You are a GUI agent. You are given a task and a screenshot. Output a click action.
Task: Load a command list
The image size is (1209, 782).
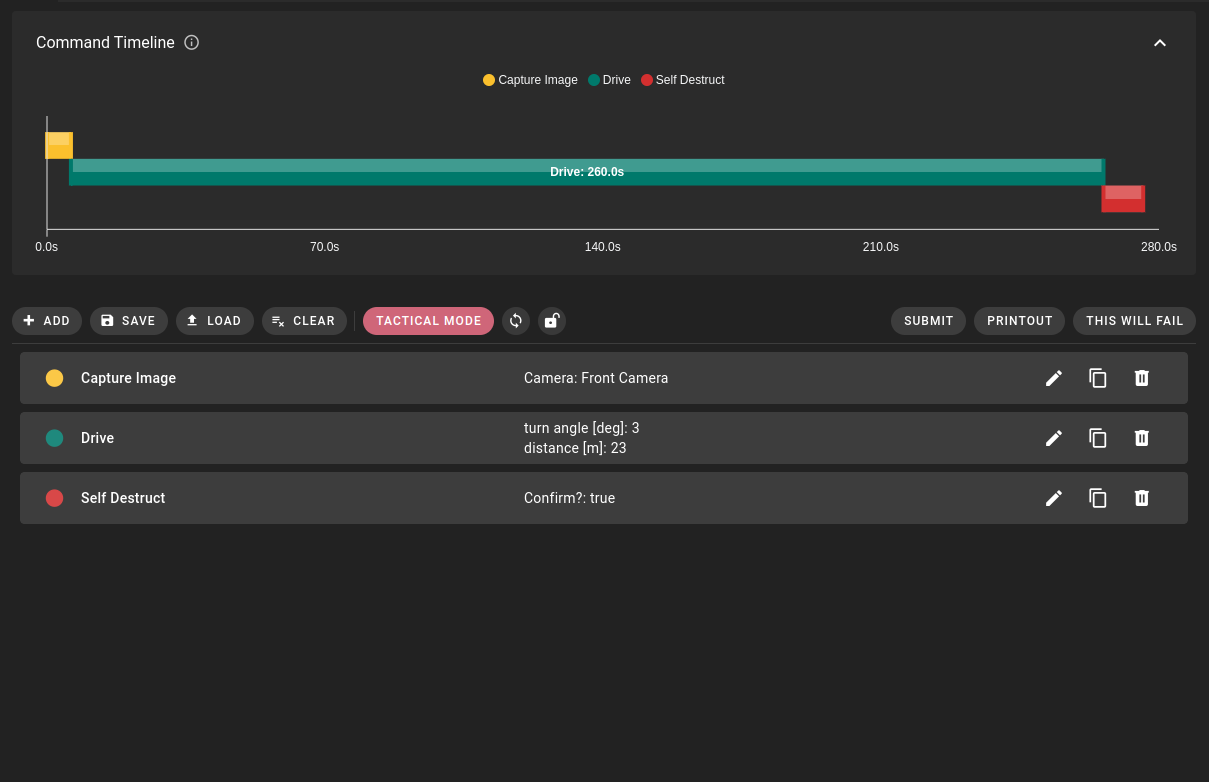tap(215, 321)
